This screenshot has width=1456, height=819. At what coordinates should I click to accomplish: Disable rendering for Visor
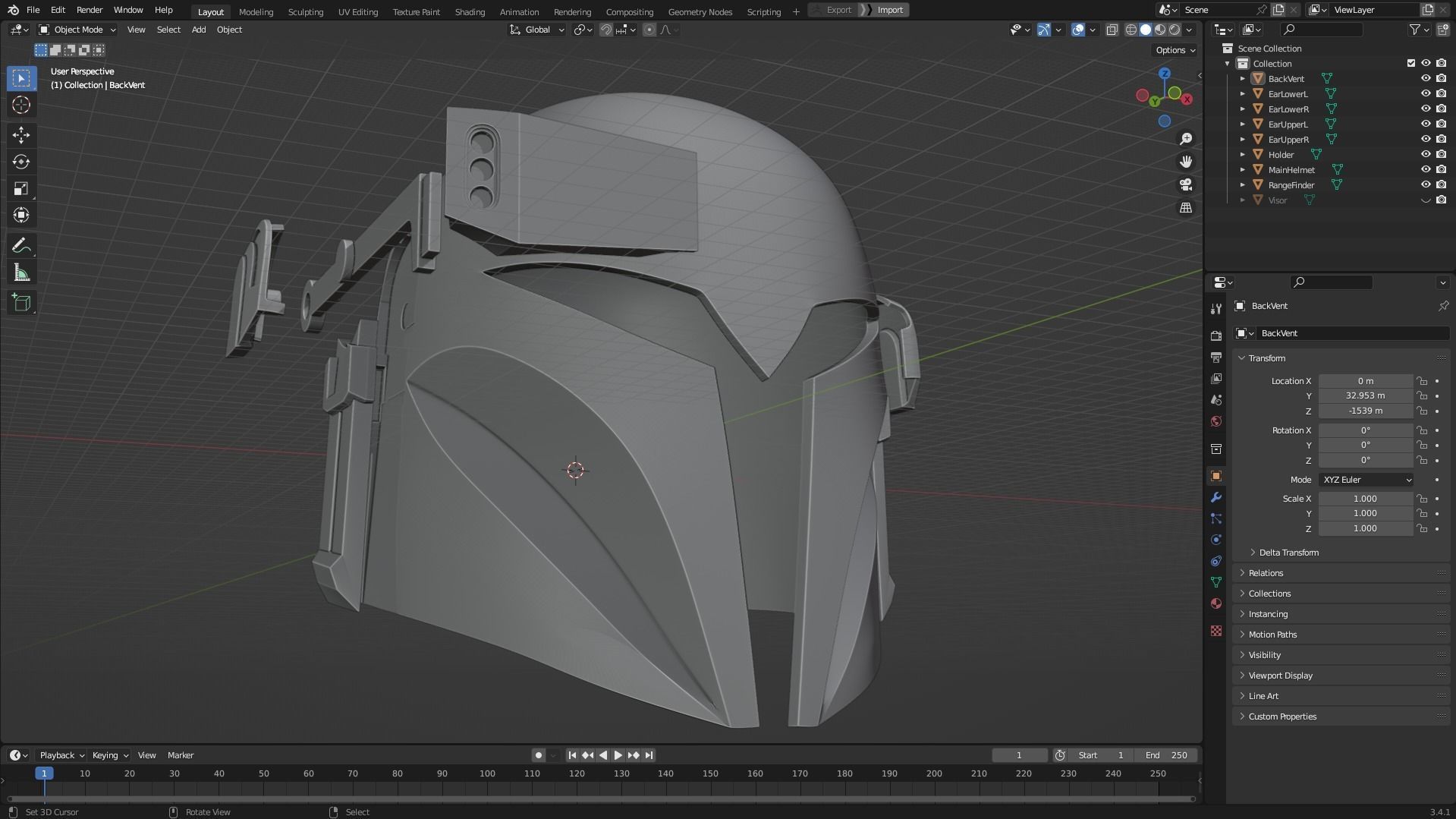tap(1441, 200)
